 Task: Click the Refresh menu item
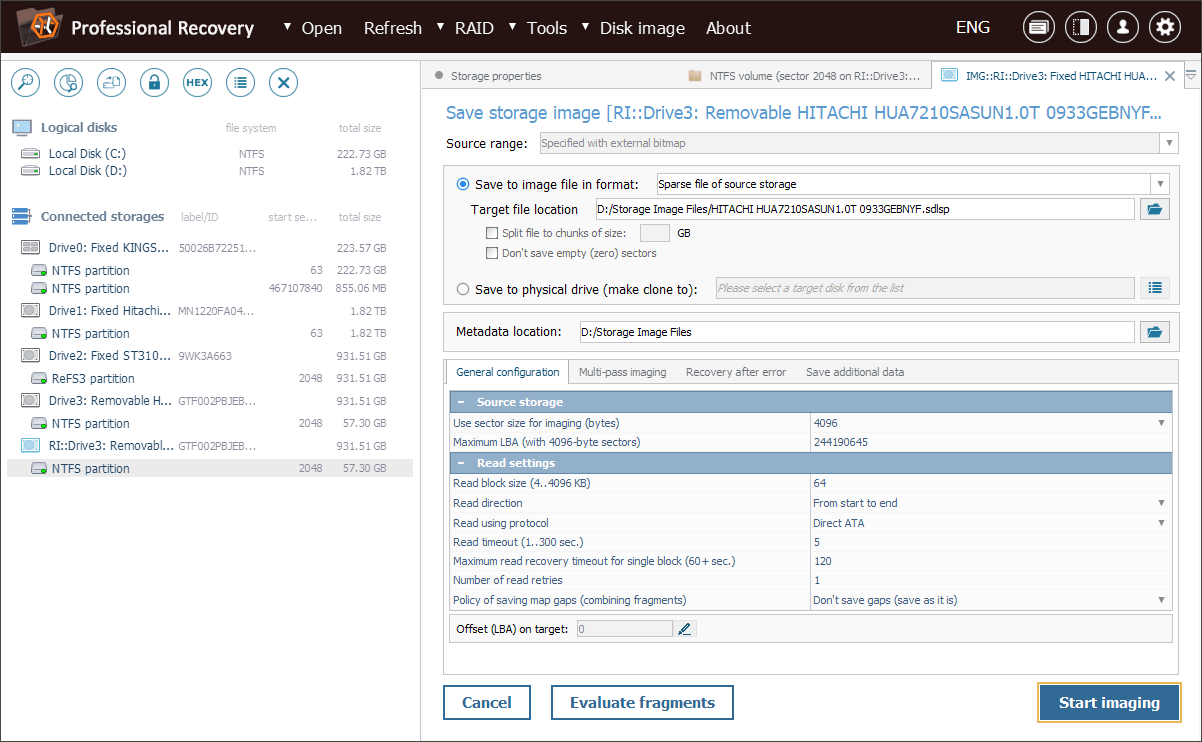point(393,28)
